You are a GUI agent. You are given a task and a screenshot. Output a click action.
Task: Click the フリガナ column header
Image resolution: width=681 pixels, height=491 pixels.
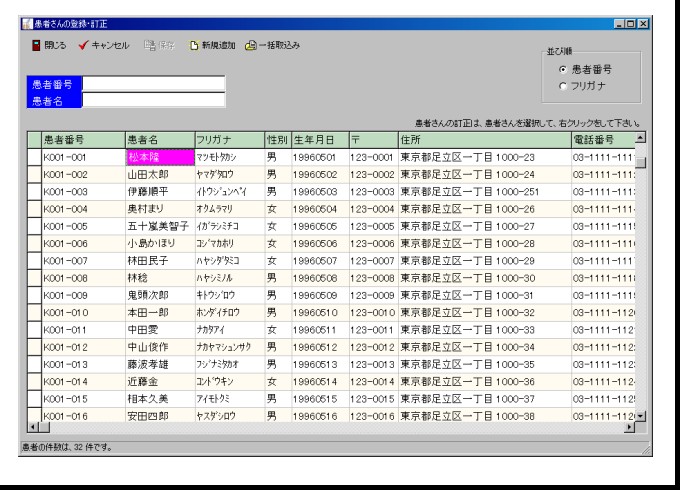pyautogui.click(x=230, y=140)
